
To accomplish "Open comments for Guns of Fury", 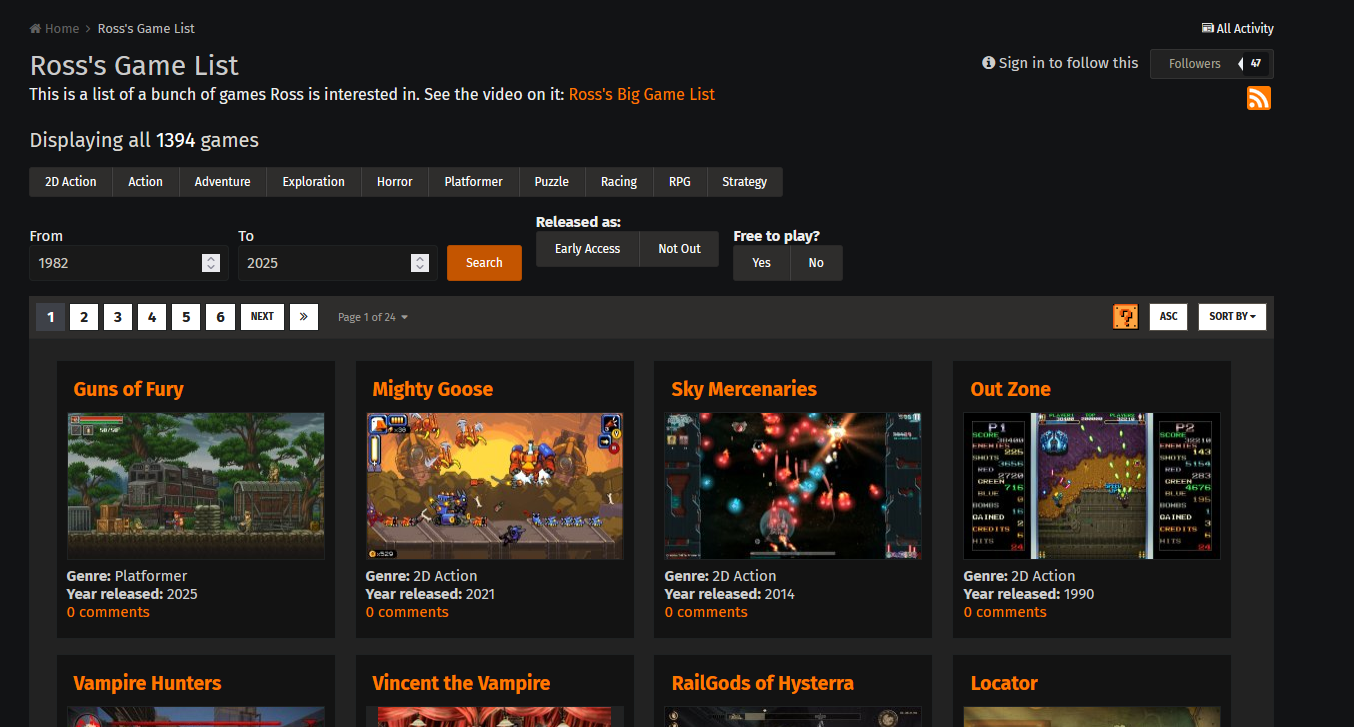I will 108,612.
